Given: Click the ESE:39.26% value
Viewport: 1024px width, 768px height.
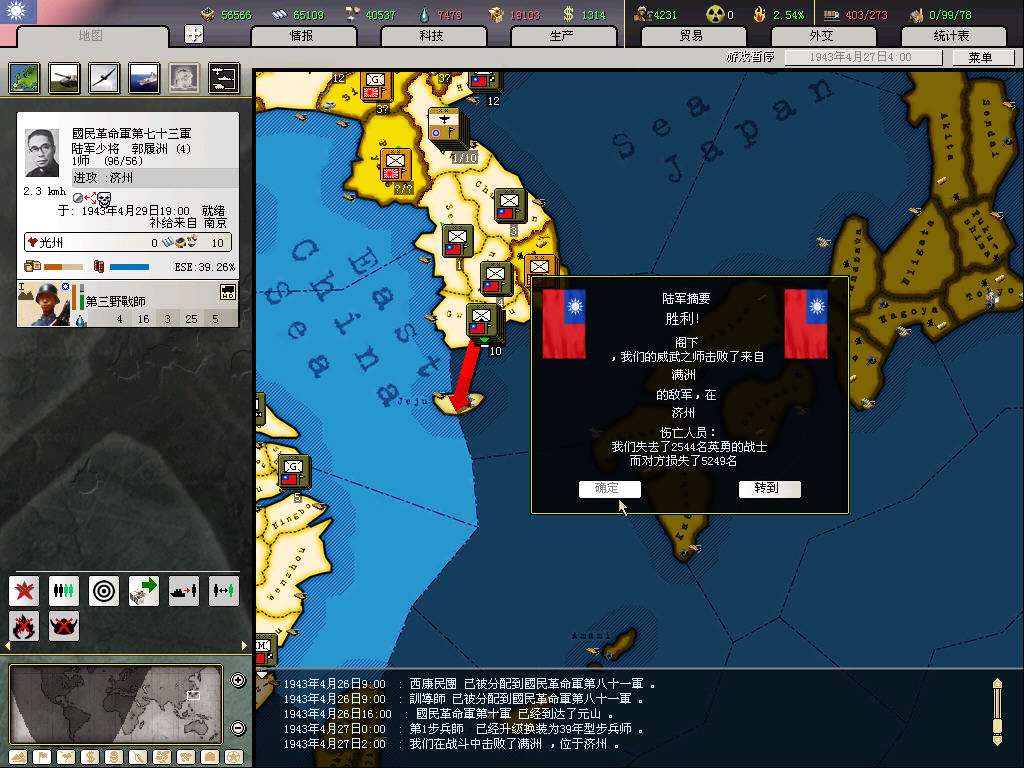Looking at the screenshot, I should [204, 267].
